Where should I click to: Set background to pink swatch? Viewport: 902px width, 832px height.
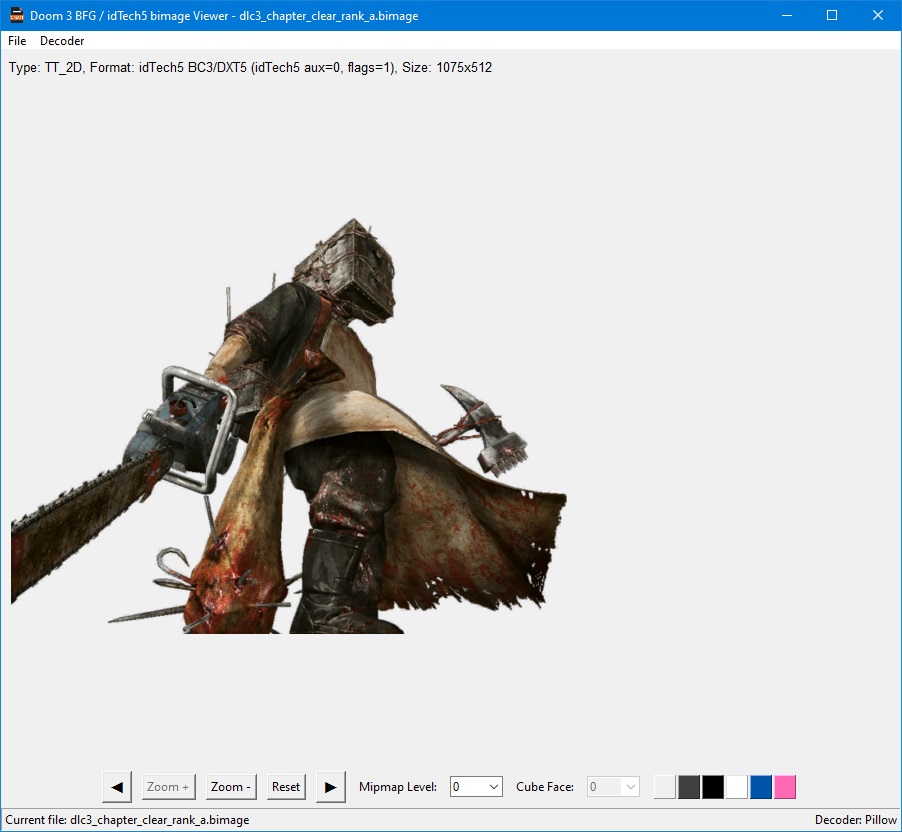coord(785,787)
